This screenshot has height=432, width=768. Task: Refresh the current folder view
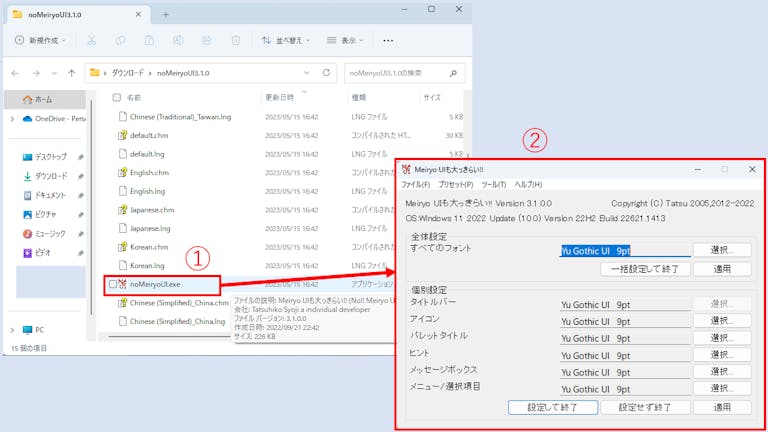coord(326,72)
